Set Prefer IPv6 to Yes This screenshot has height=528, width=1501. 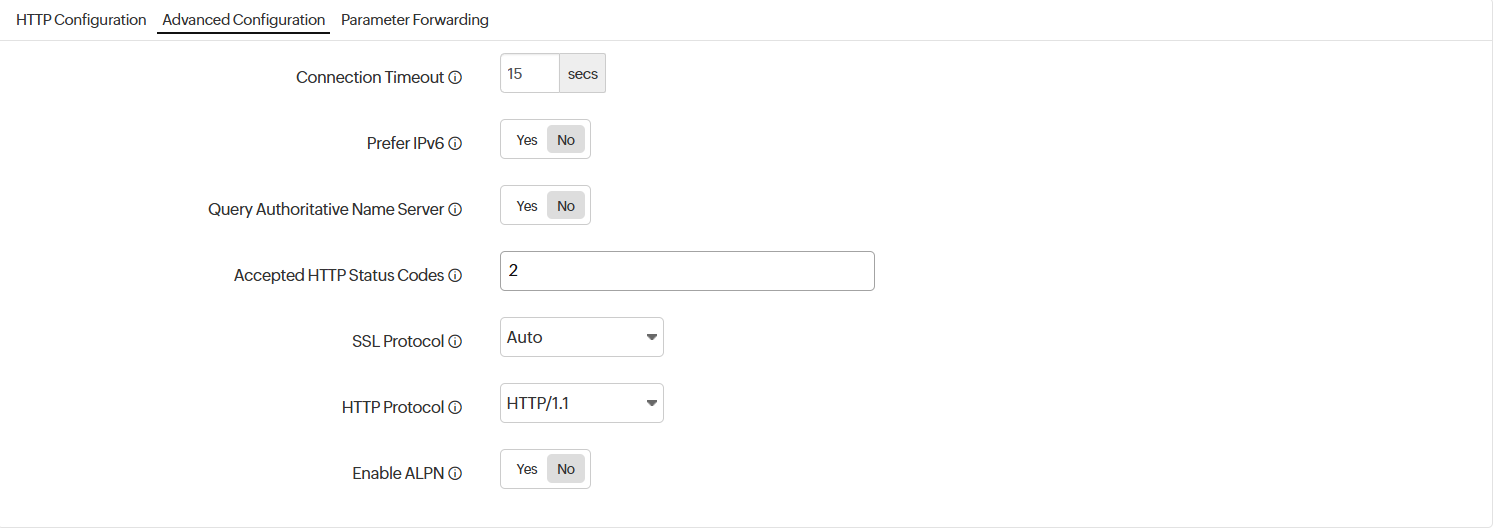tap(527, 140)
